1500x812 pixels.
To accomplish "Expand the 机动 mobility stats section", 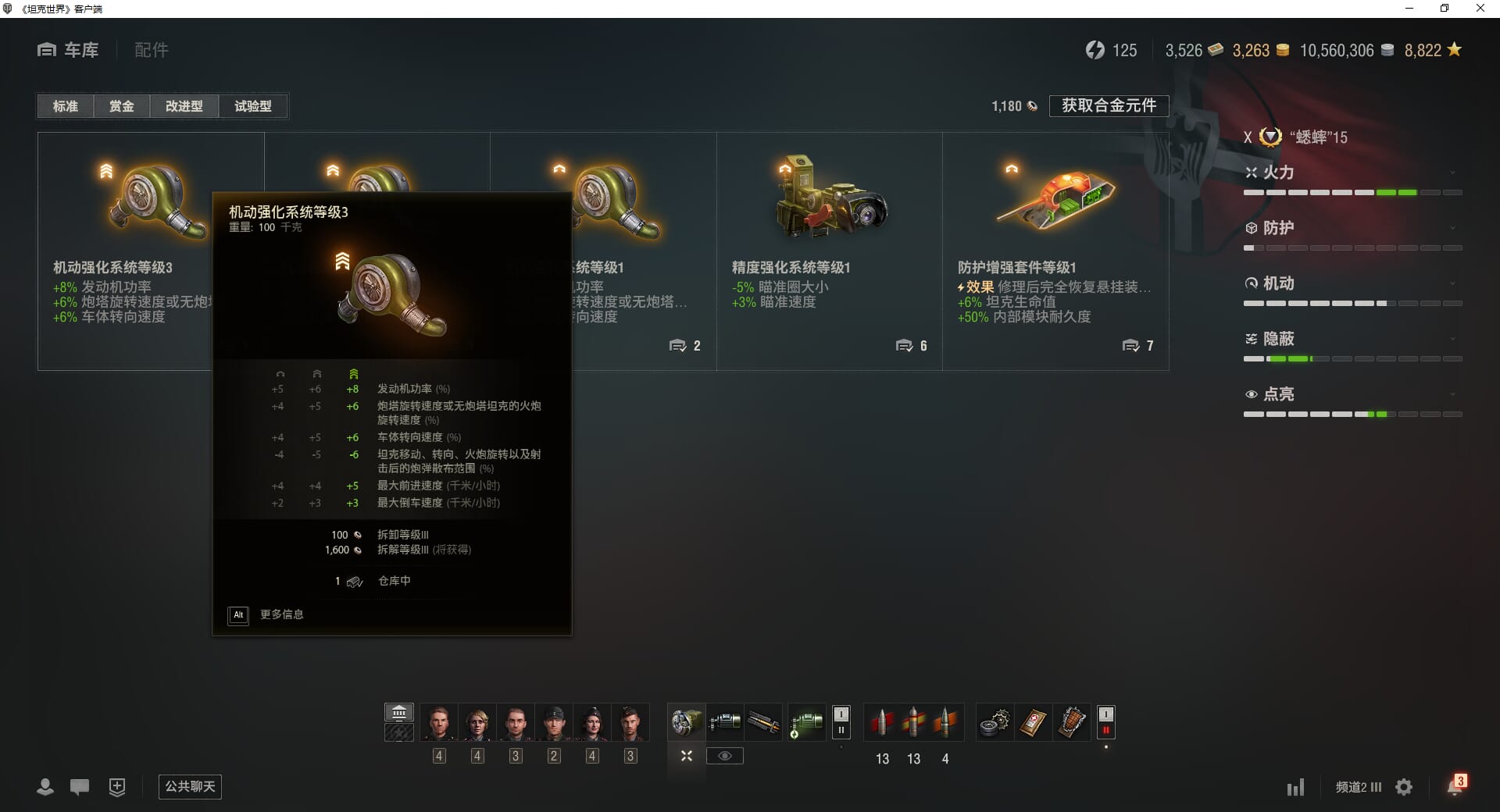I will (x=1352, y=283).
